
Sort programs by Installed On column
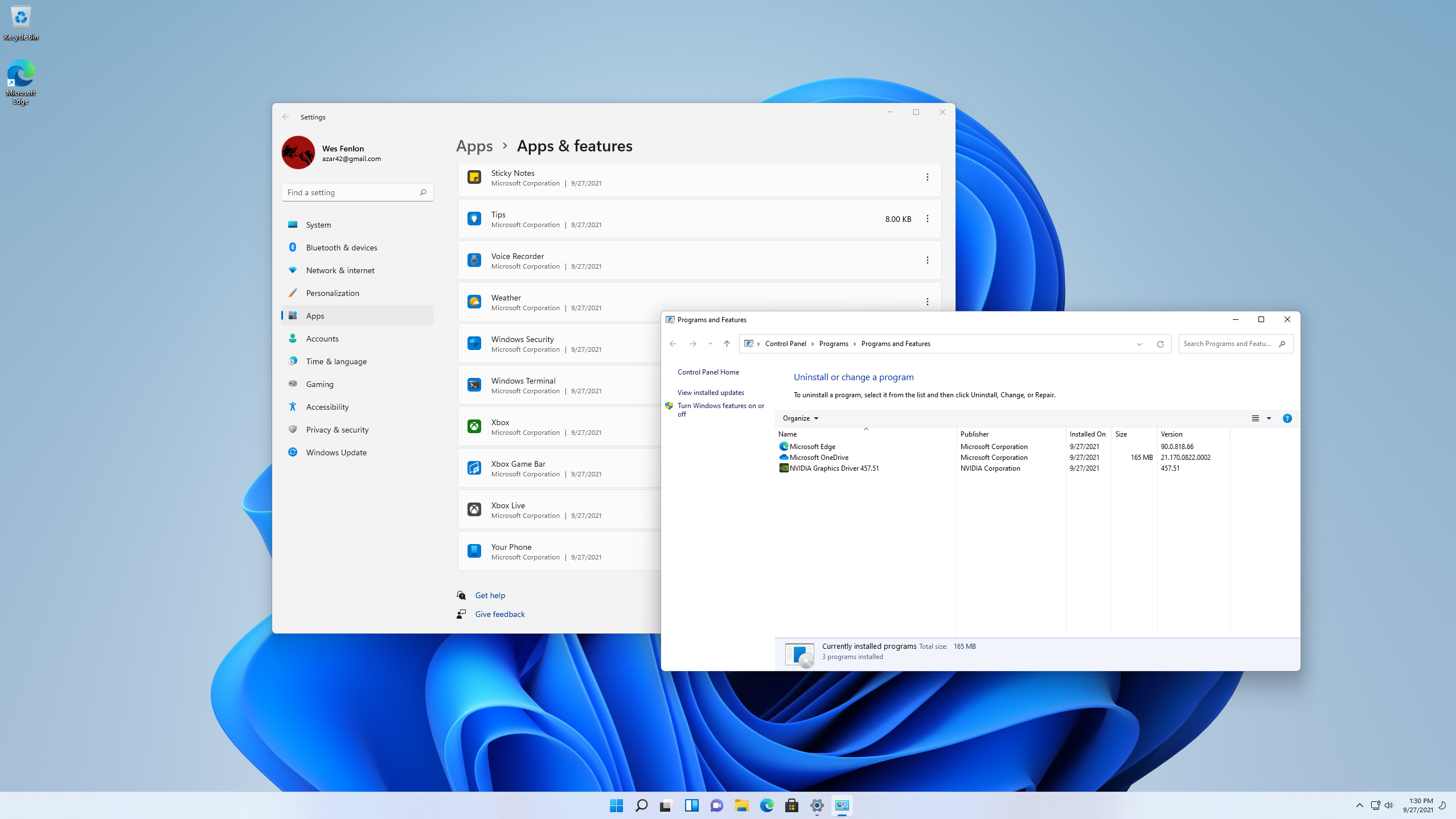click(1087, 434)
